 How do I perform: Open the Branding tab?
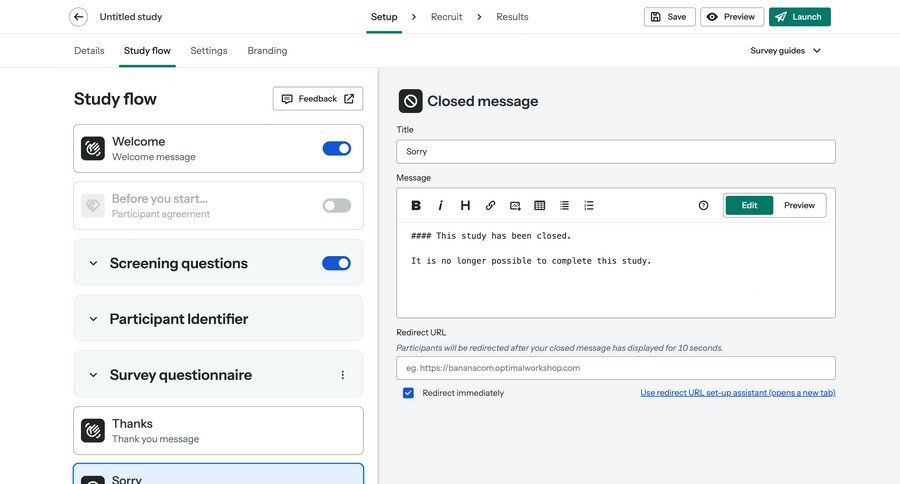click(x=267, y=51)
